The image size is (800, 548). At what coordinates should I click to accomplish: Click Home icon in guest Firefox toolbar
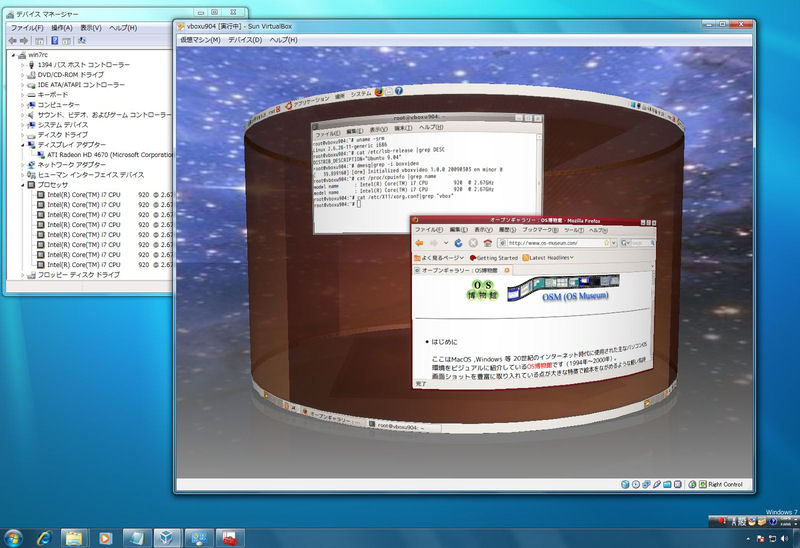tap(487, 243)
